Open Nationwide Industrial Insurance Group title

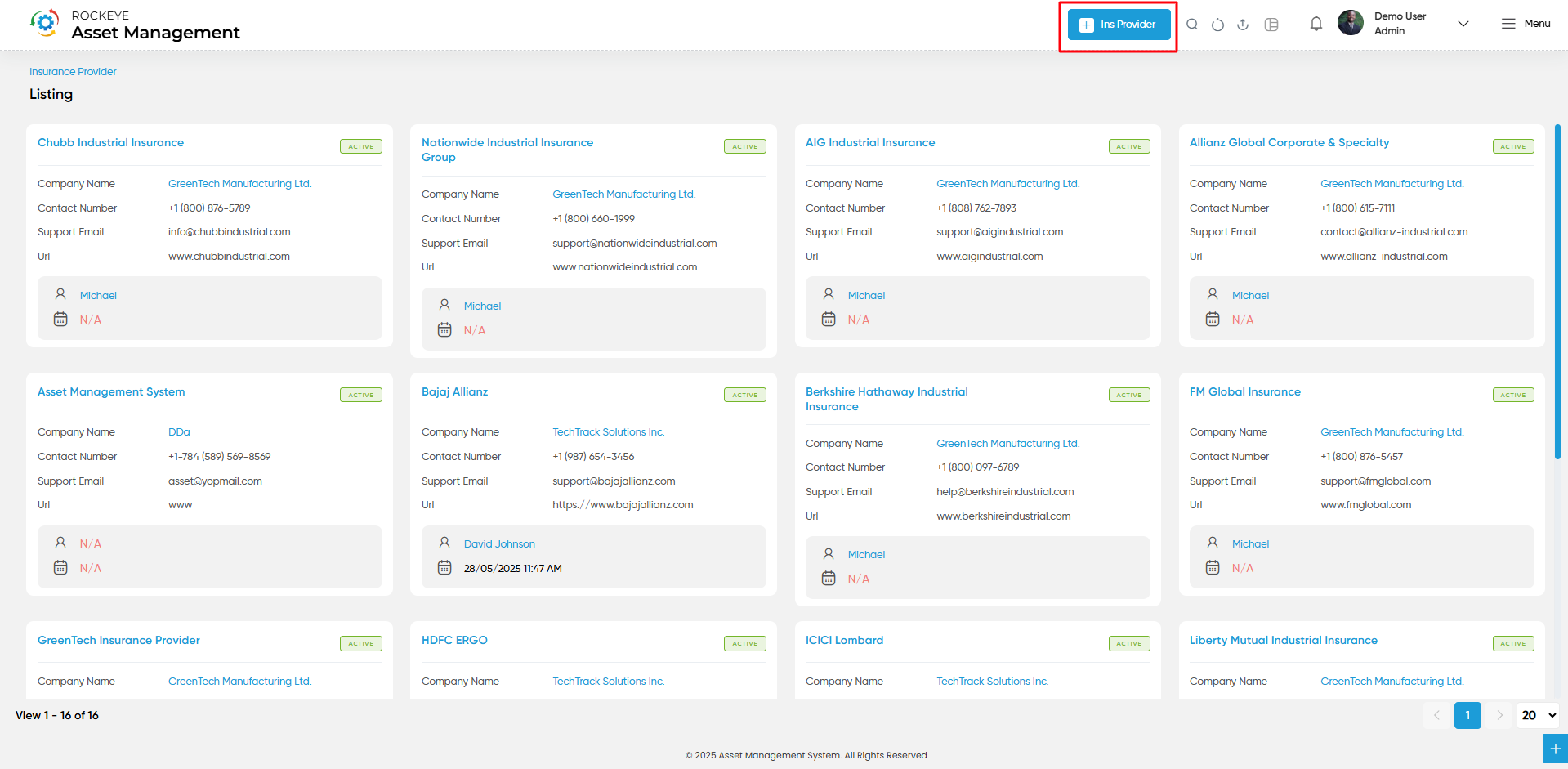[x=507, y=150]
